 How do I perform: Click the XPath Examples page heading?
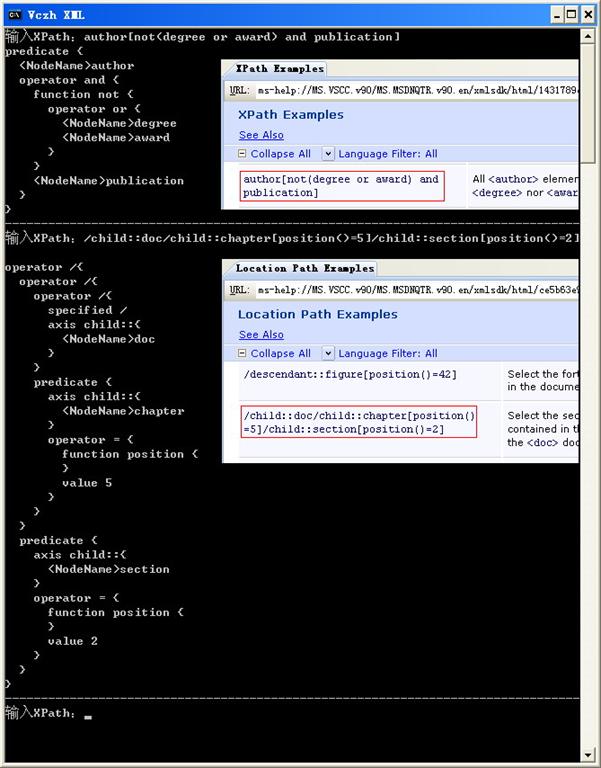point(290,115)
